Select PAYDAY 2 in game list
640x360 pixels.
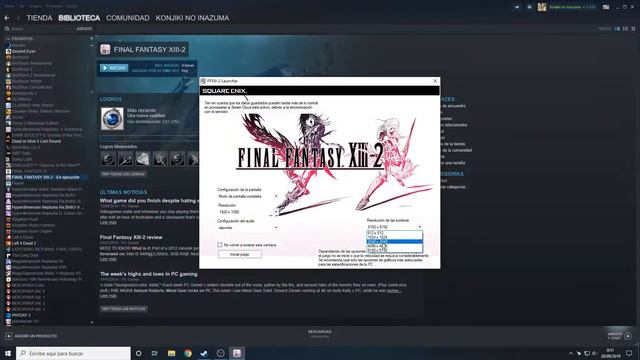(21, 315)
